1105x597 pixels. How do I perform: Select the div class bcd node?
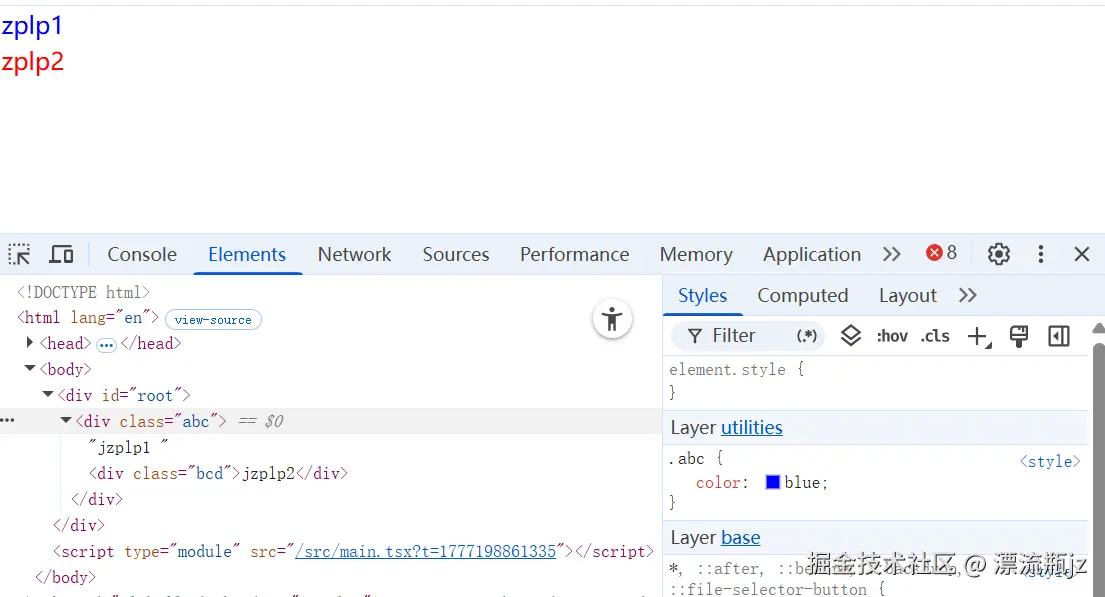218,473
